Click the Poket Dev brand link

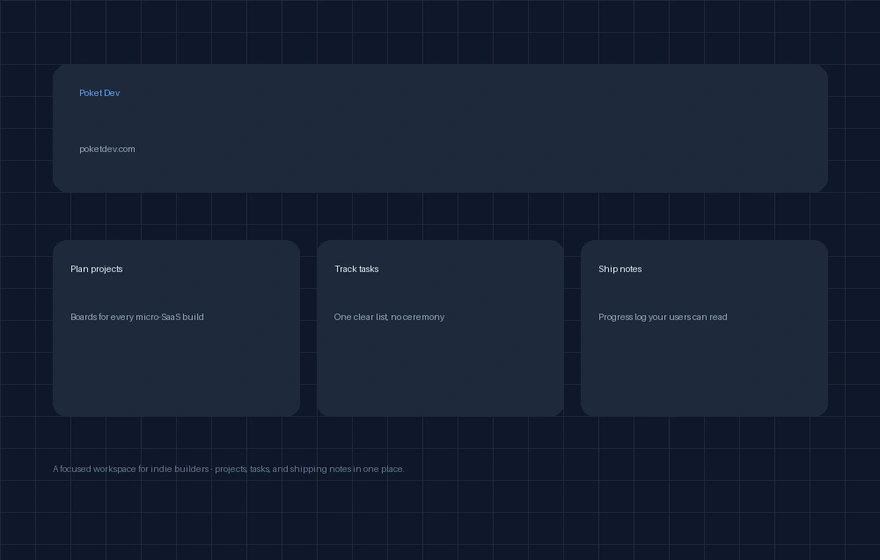99,93
